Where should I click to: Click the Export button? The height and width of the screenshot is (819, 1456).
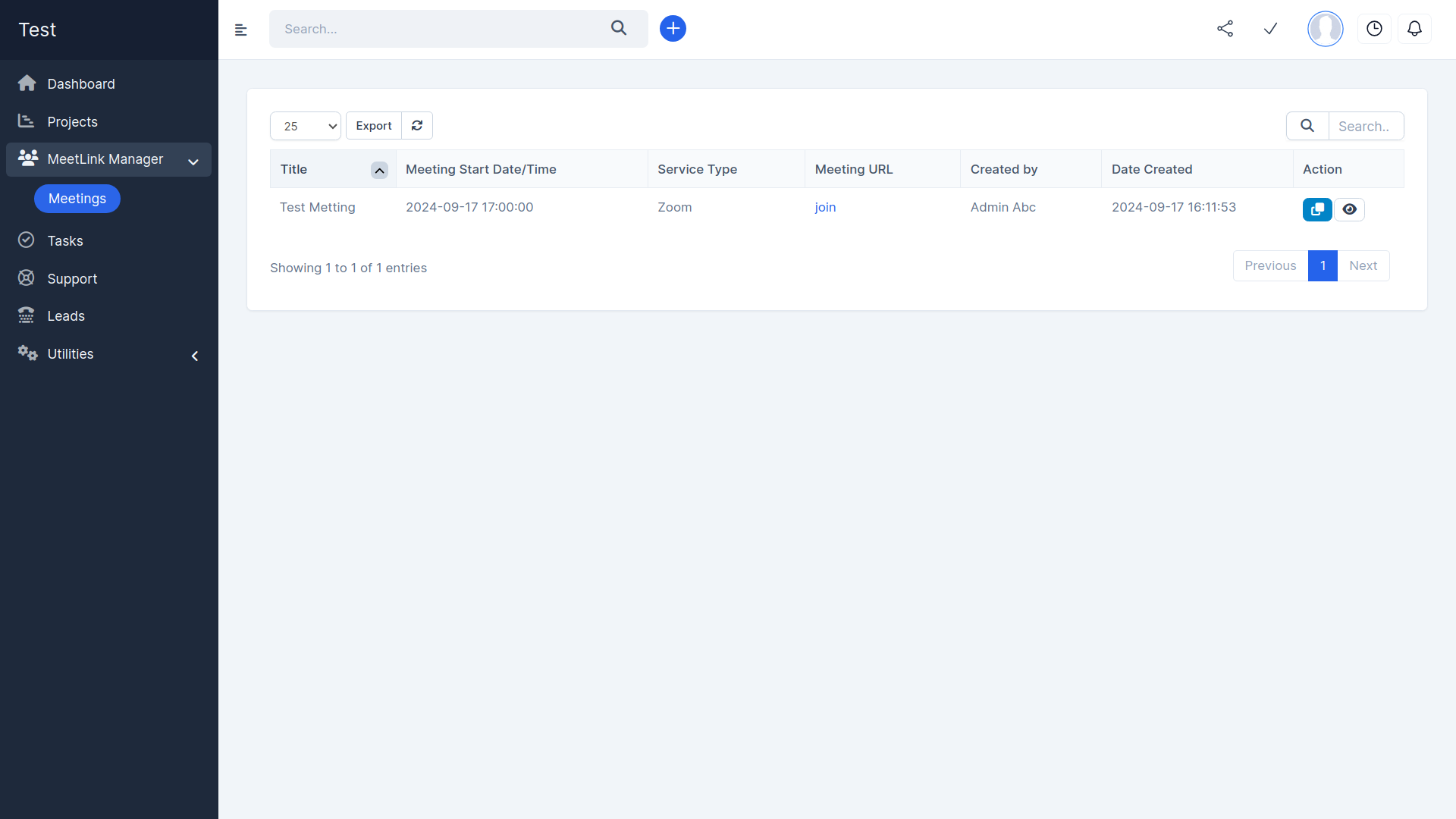click(374, 126)
